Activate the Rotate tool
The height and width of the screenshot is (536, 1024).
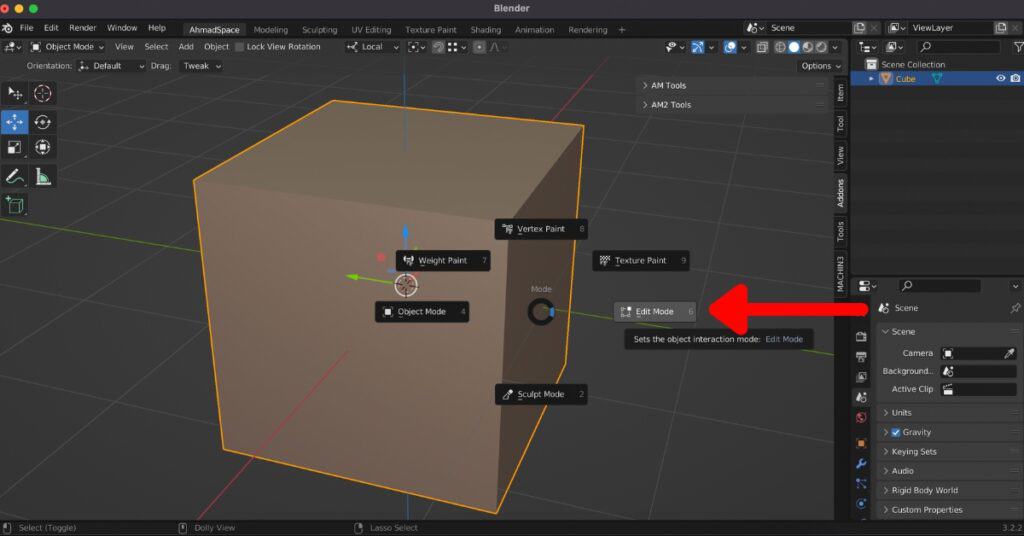(43, 121)
